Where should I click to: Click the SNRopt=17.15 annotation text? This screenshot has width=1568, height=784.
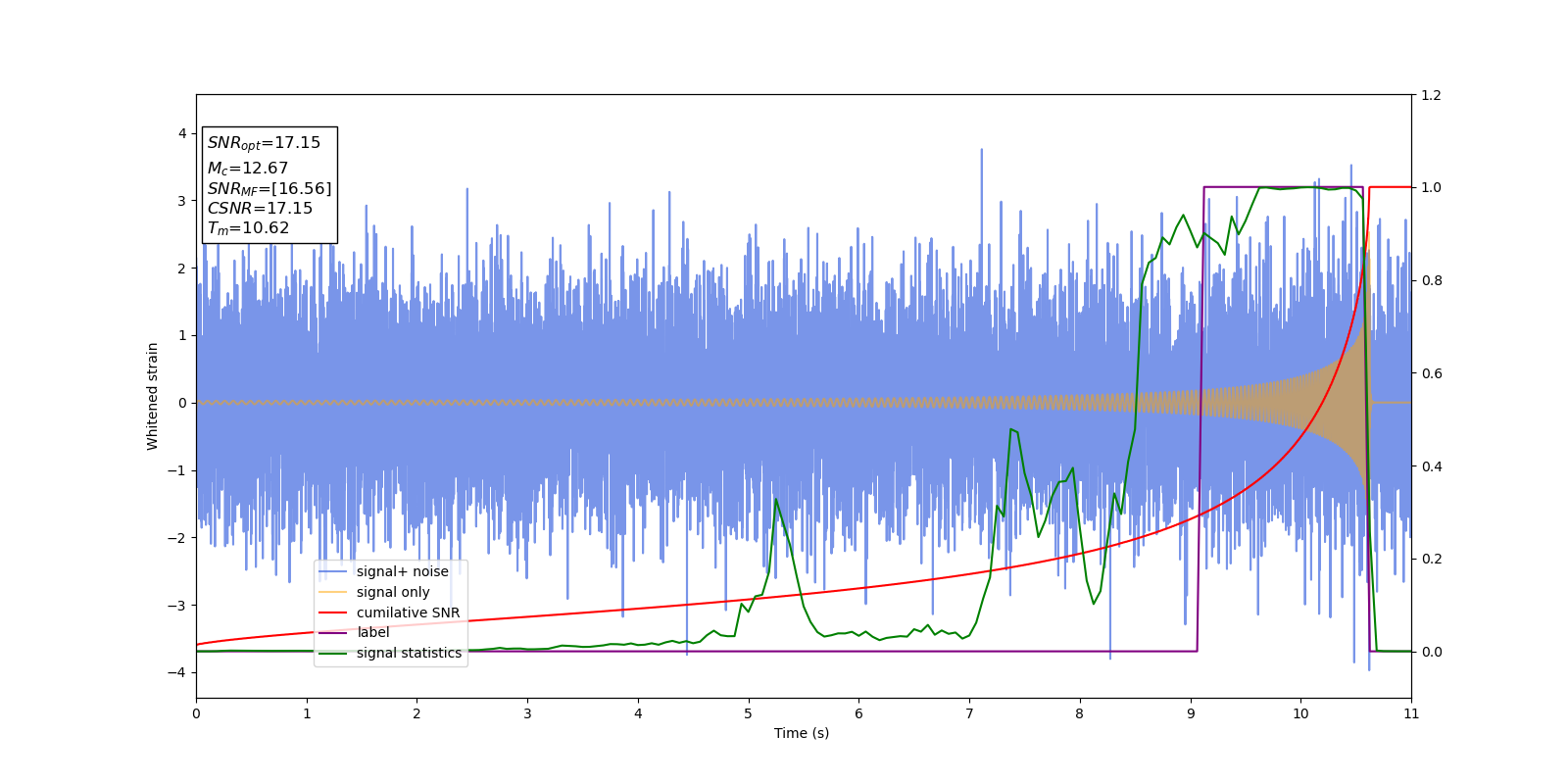(264, 143)
